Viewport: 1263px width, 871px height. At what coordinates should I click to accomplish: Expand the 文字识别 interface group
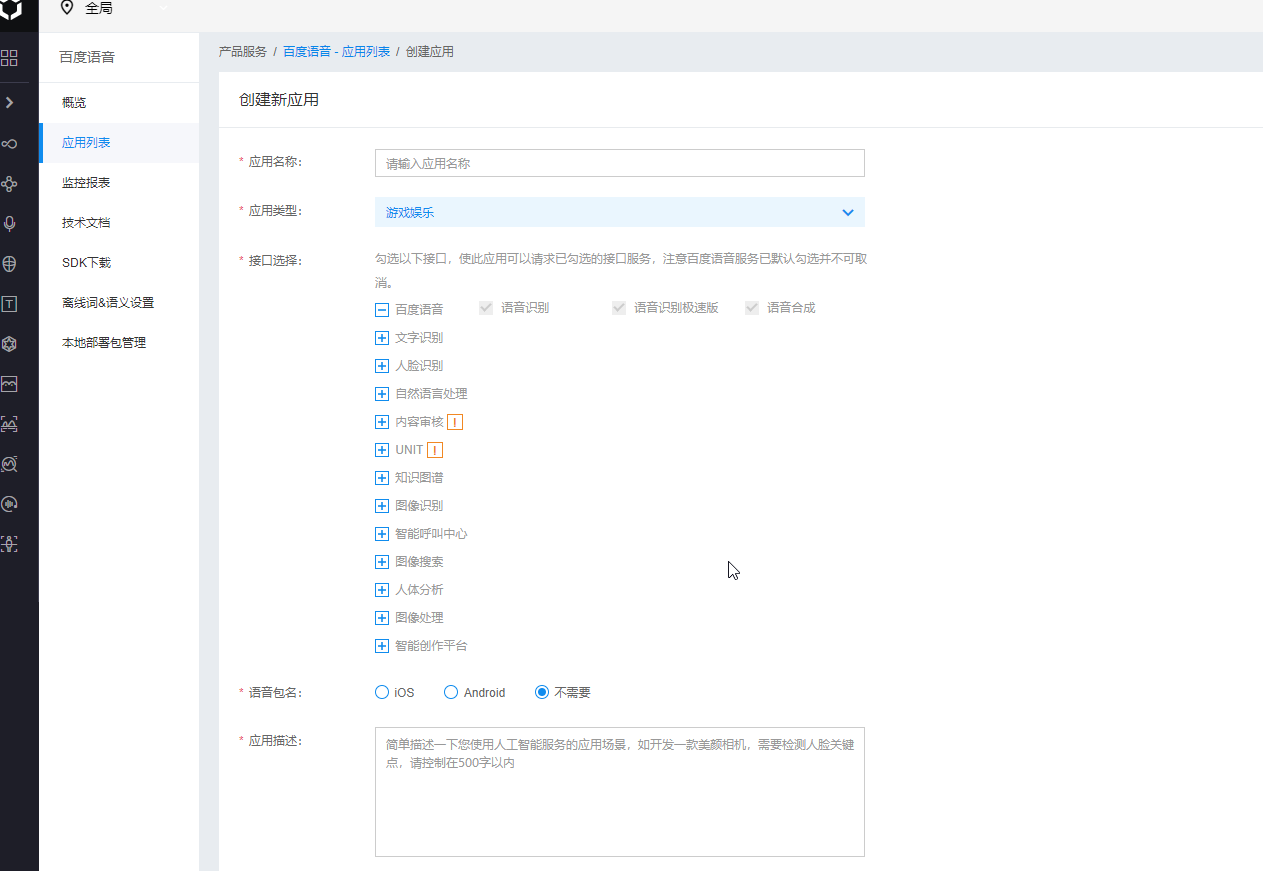[x=382, y=338]
